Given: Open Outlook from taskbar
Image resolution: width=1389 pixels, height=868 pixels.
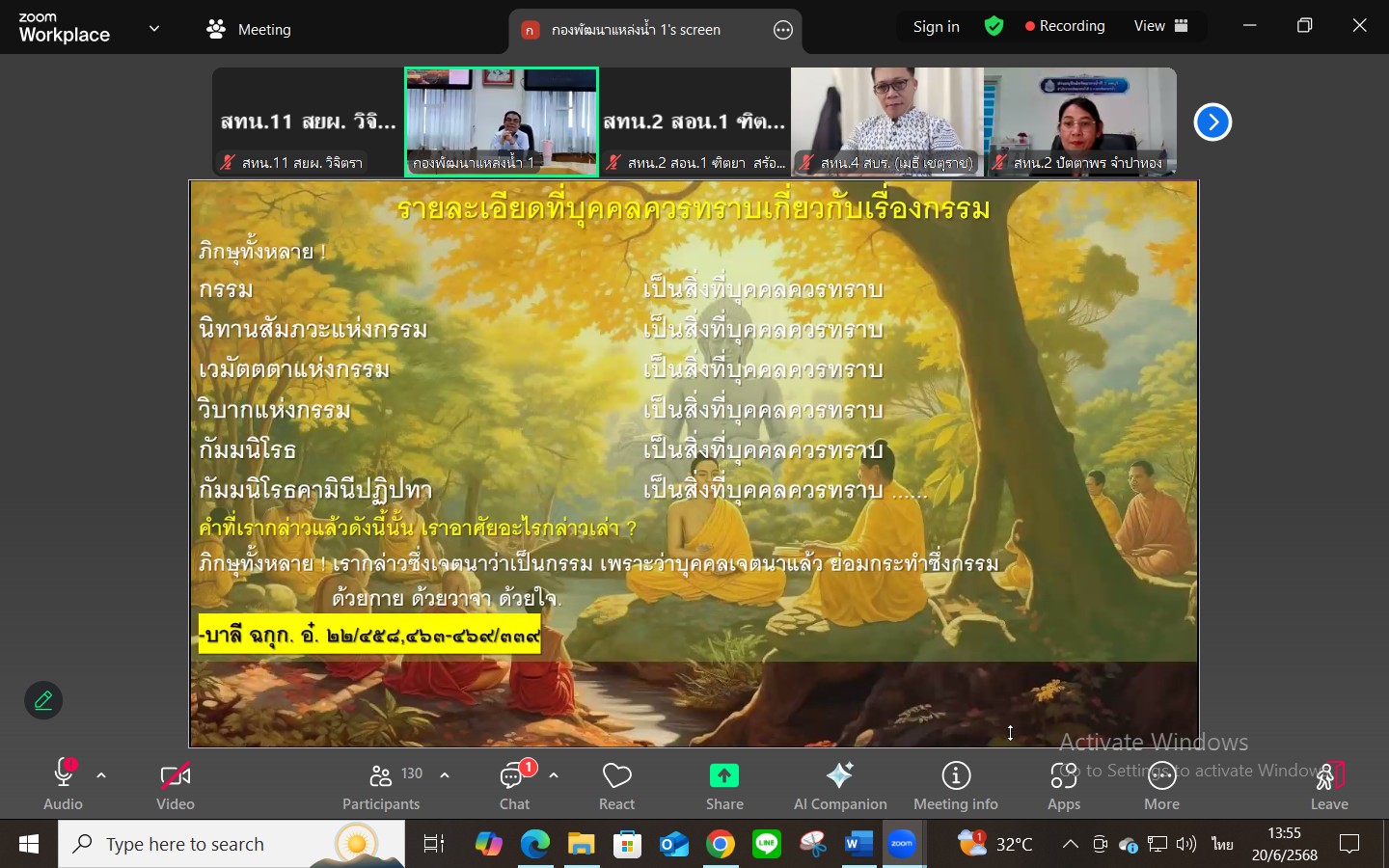Looking at the screenshot, I should [x=674, y=845].
